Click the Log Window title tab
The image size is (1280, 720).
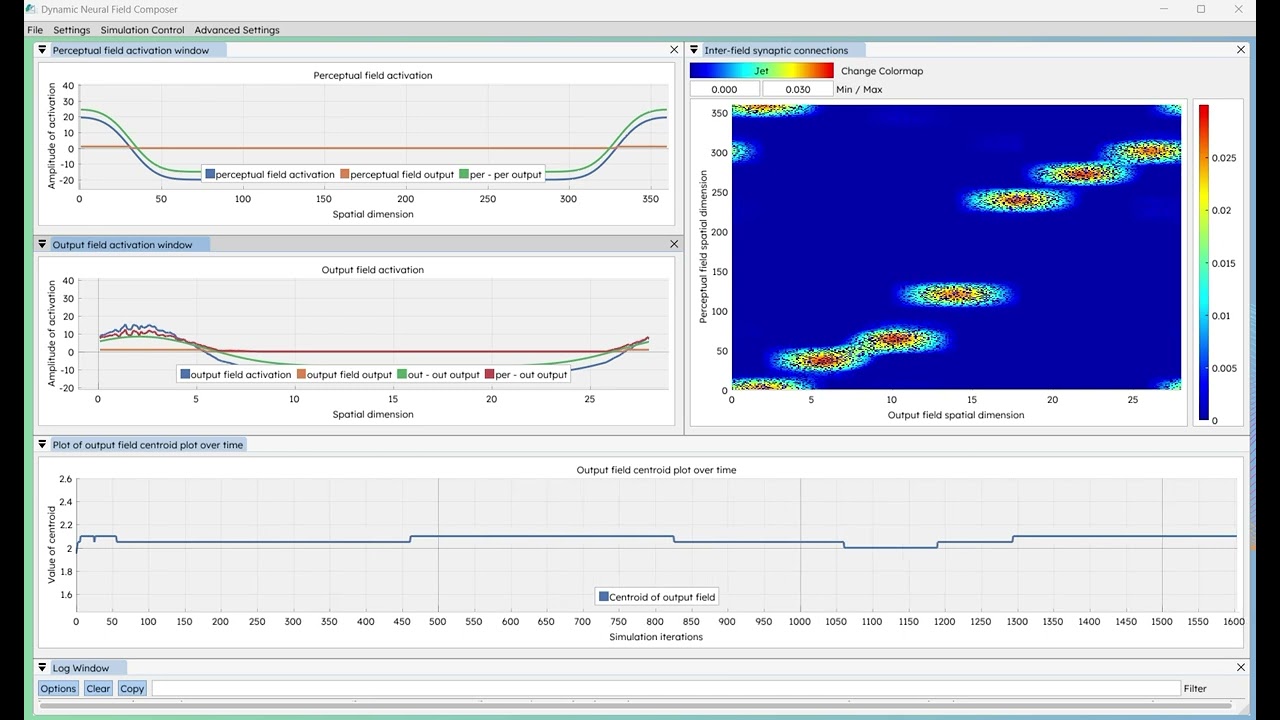tap(81, 667)
